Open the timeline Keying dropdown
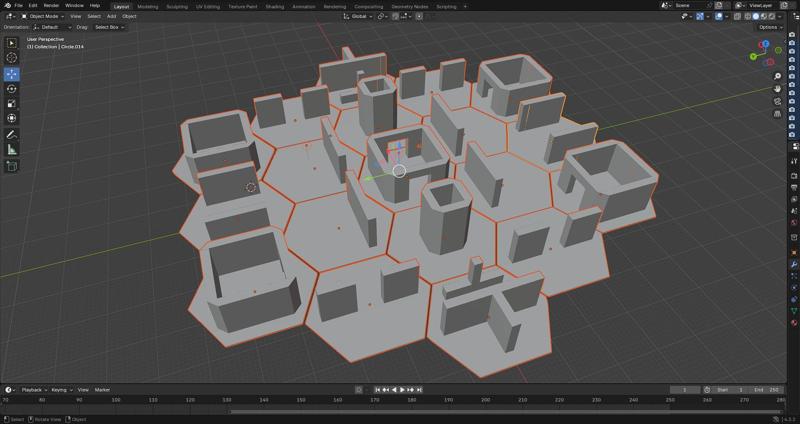Viewport: 800px width, 424px height. [x=61, y=390]
